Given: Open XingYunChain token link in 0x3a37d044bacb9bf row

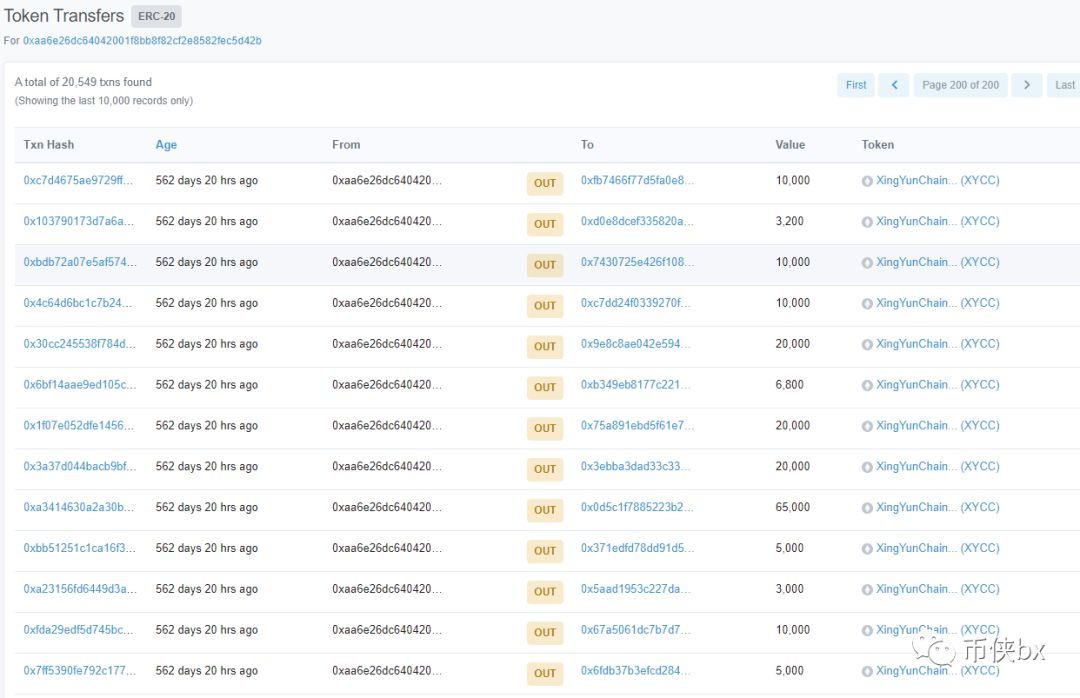Looking at the screenshot, I should click(937, 466).
